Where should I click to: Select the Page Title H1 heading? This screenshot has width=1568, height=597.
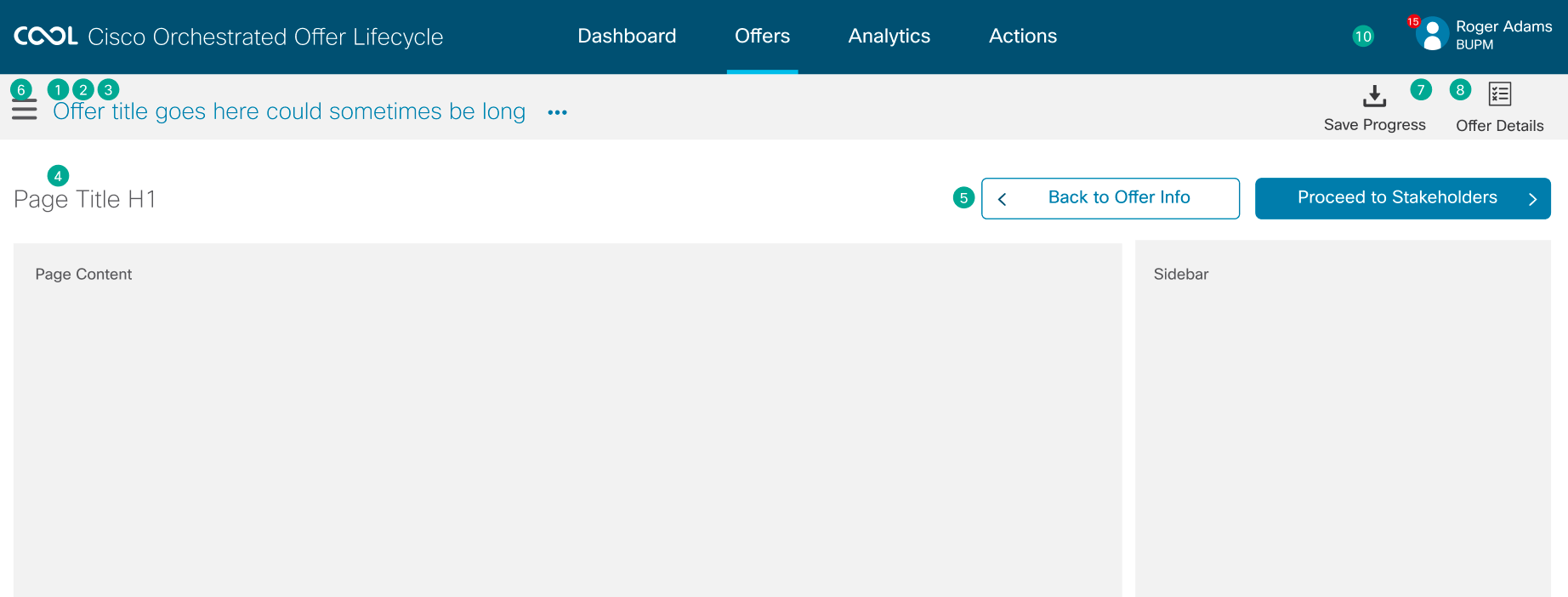(85, 200)
